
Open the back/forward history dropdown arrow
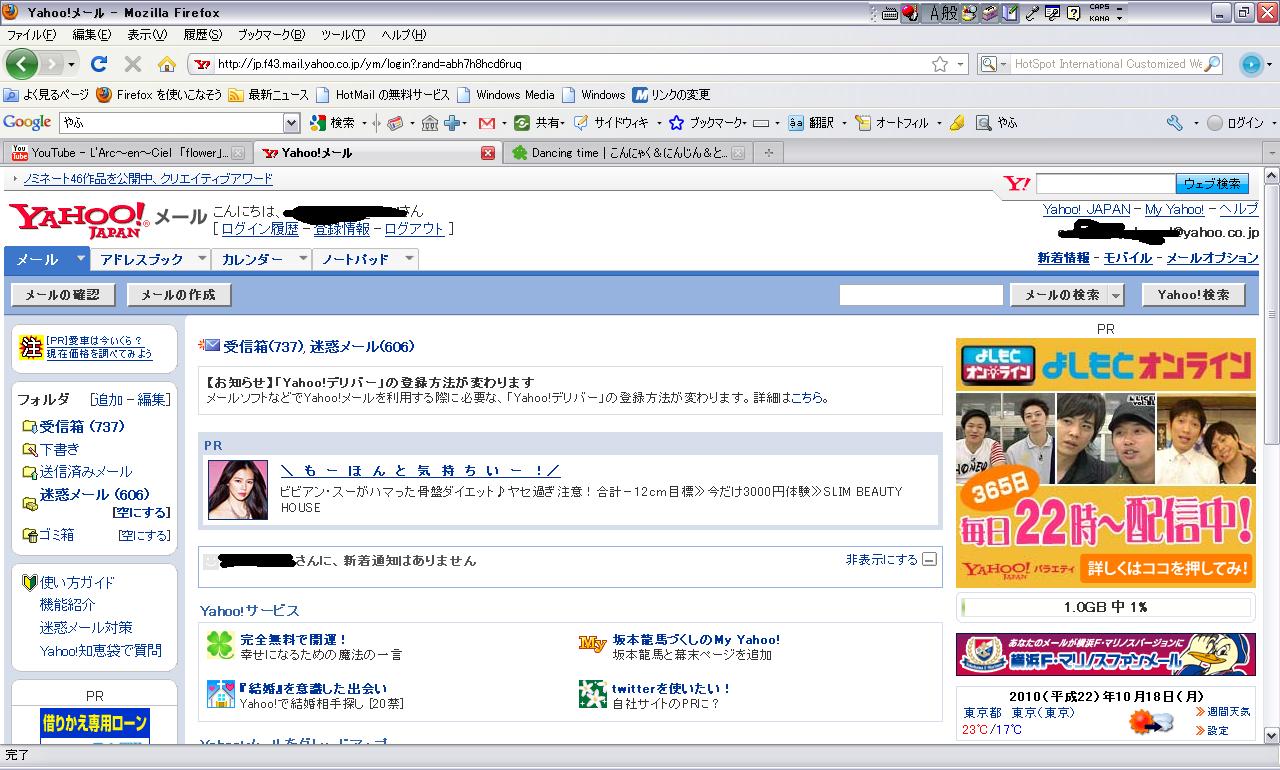[x=71, y=64]
